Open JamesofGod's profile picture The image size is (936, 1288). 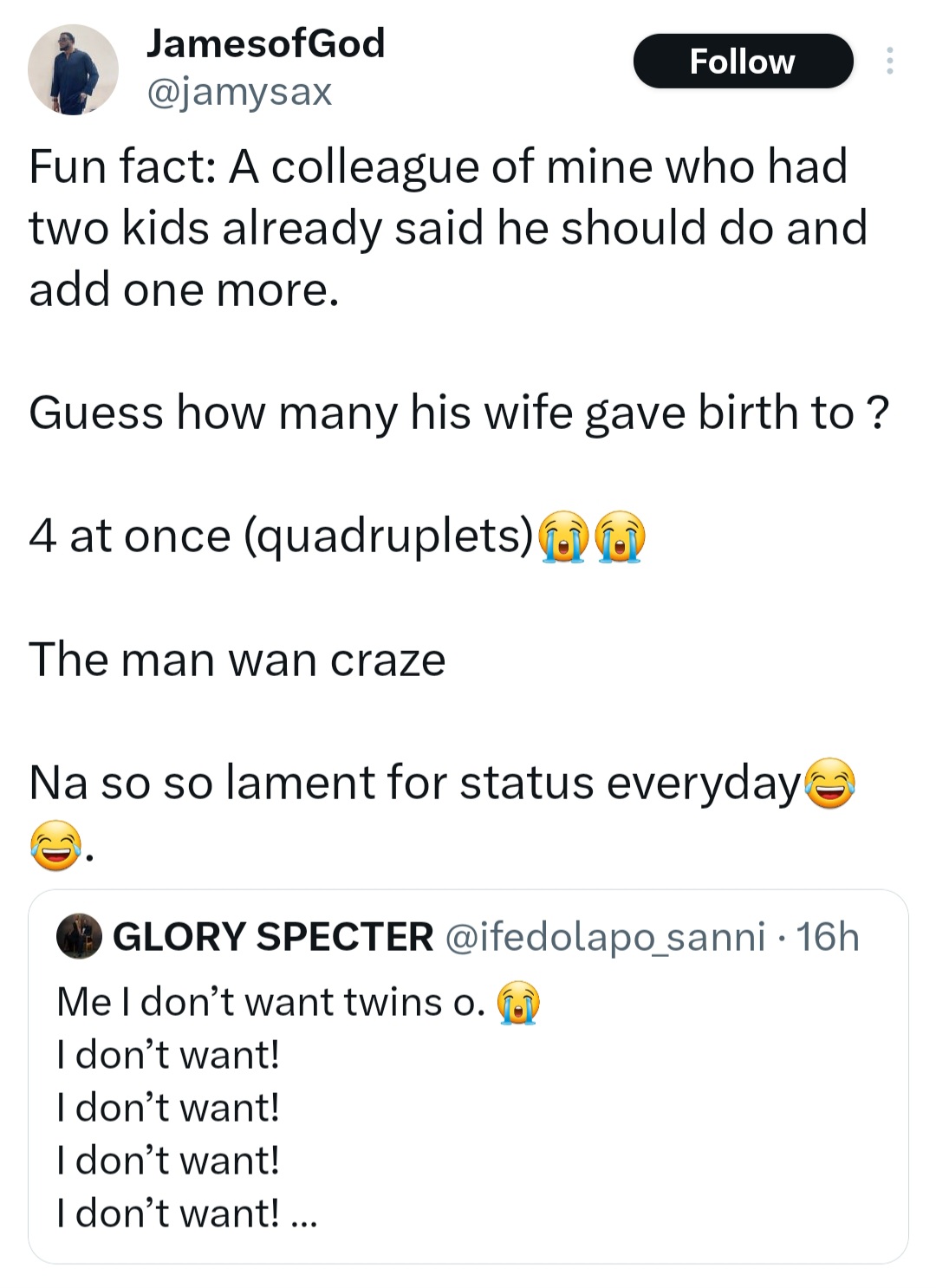click(73, 69)
